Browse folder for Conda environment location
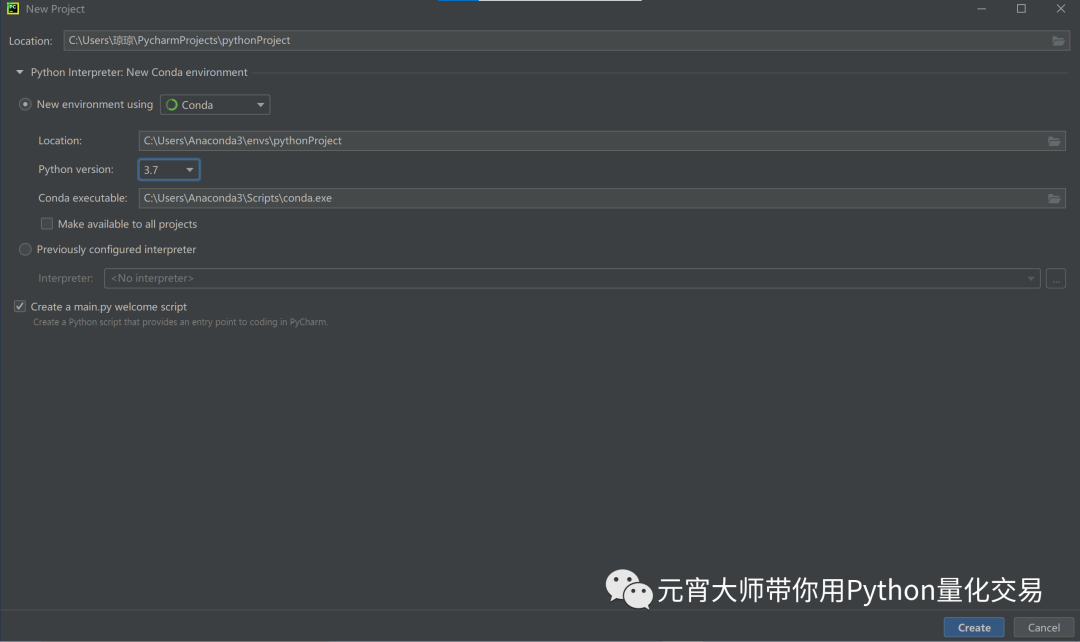 pyautogui.click(x=1054, y=141)
